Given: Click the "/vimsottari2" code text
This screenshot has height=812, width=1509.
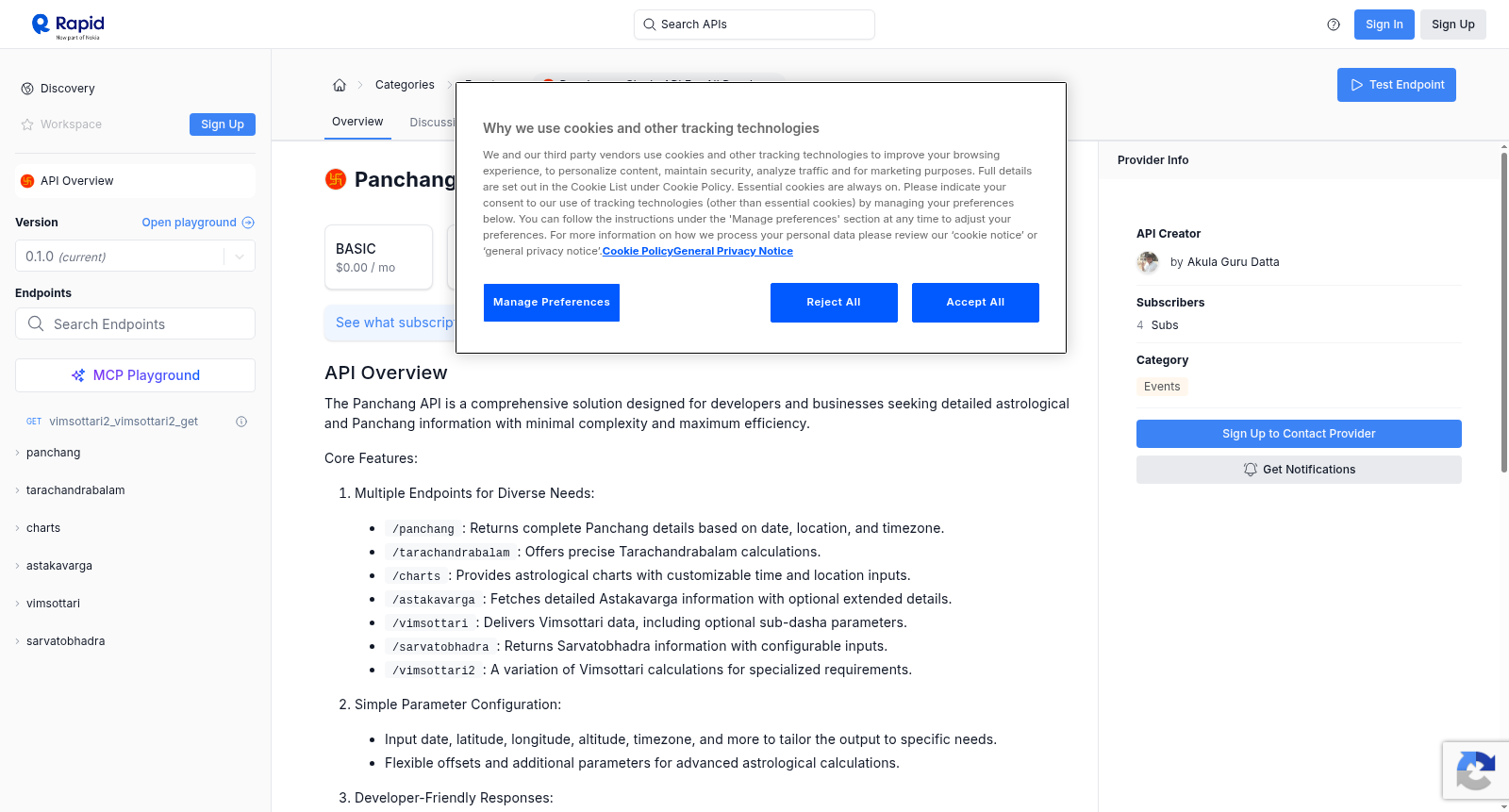Looking at the screenshot, I should [434, 671].
